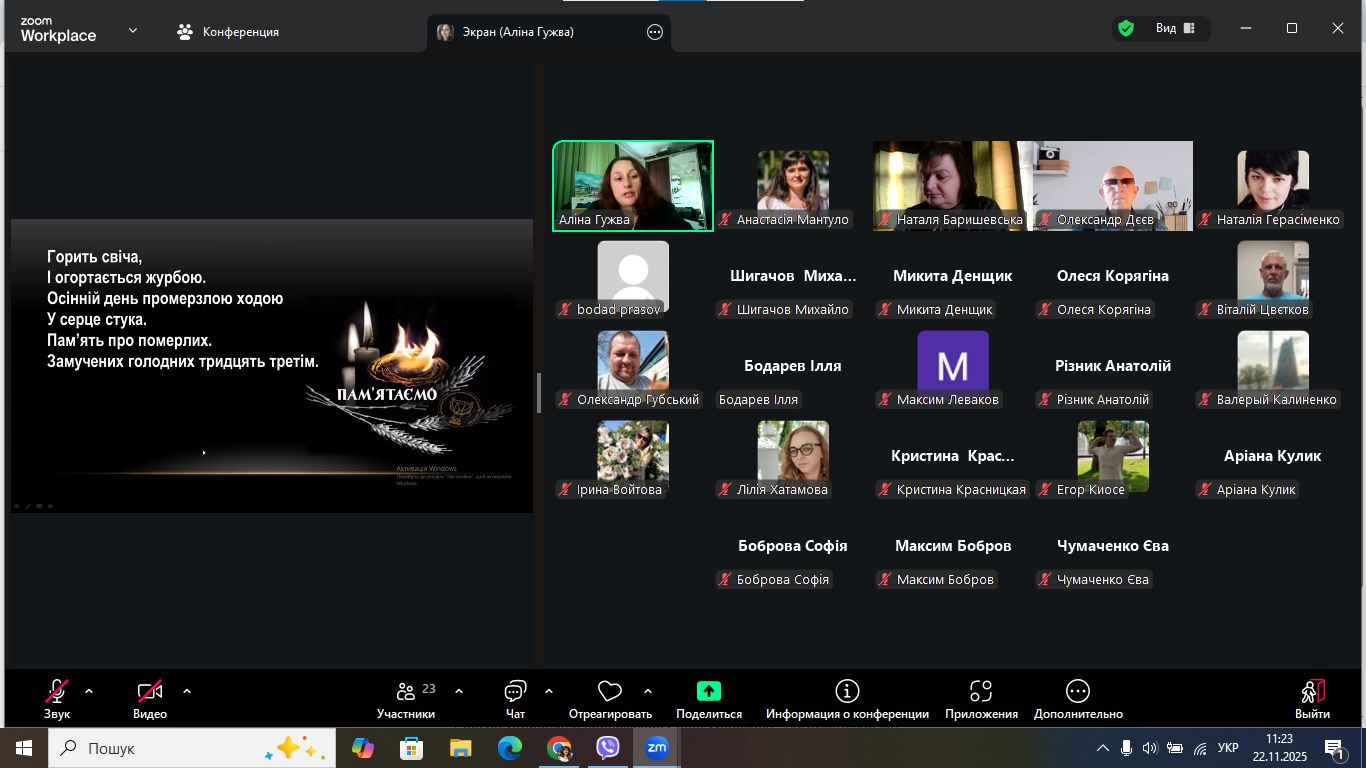Click the green encryption shield icon
This screenshot has height=768, width=1366.
tap(1126, 29)
